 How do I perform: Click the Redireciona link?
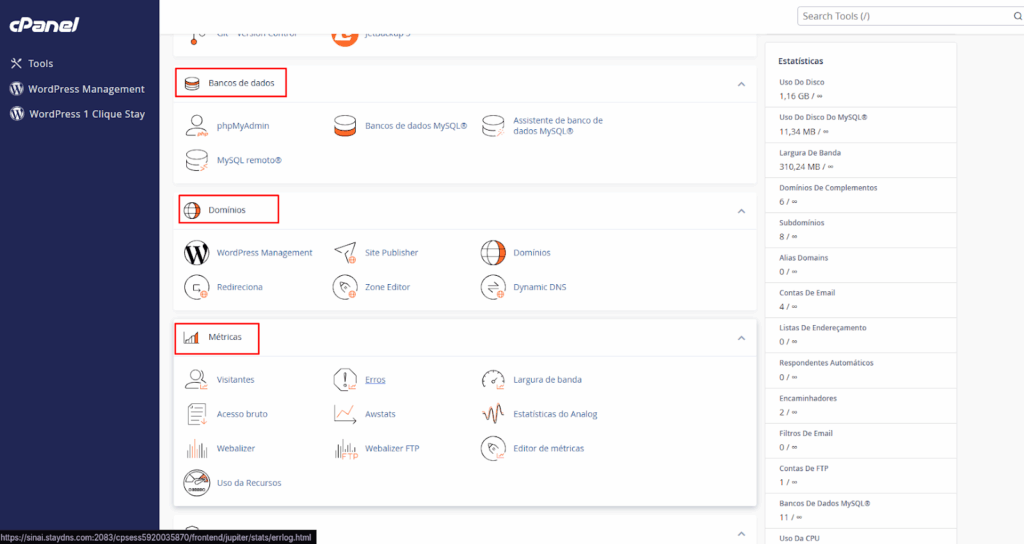coord(239,287)
